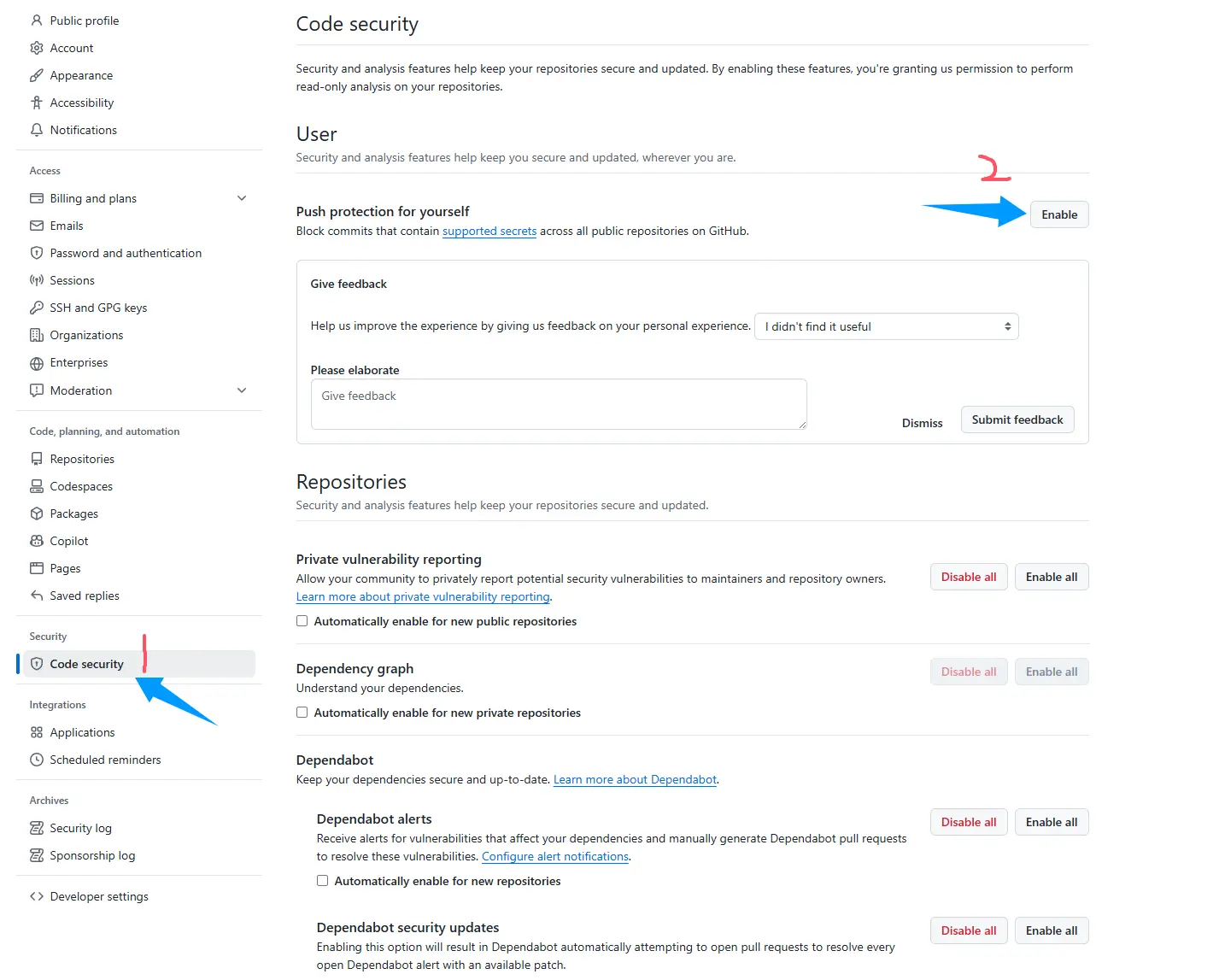Click the Codespaces icon in the sidebar
This screenshot has width=1225, height=980.
37,486
